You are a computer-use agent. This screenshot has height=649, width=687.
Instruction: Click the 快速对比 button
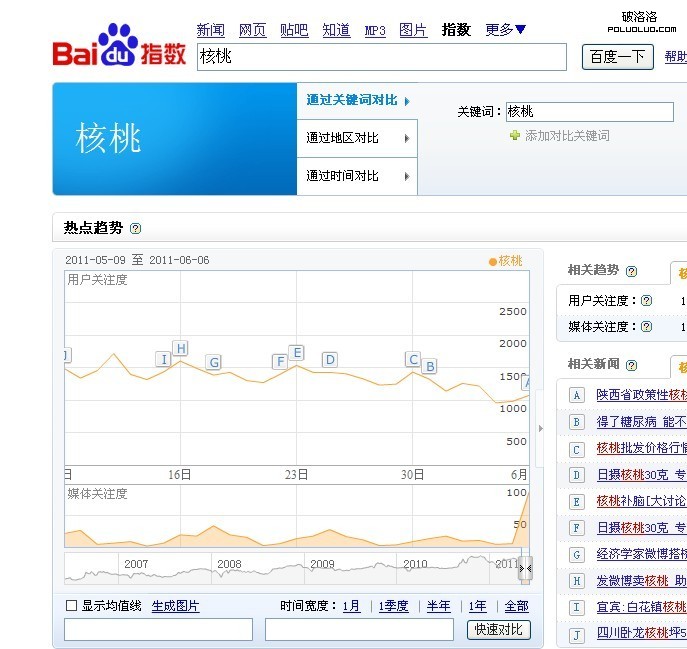[x=498, y=629]
